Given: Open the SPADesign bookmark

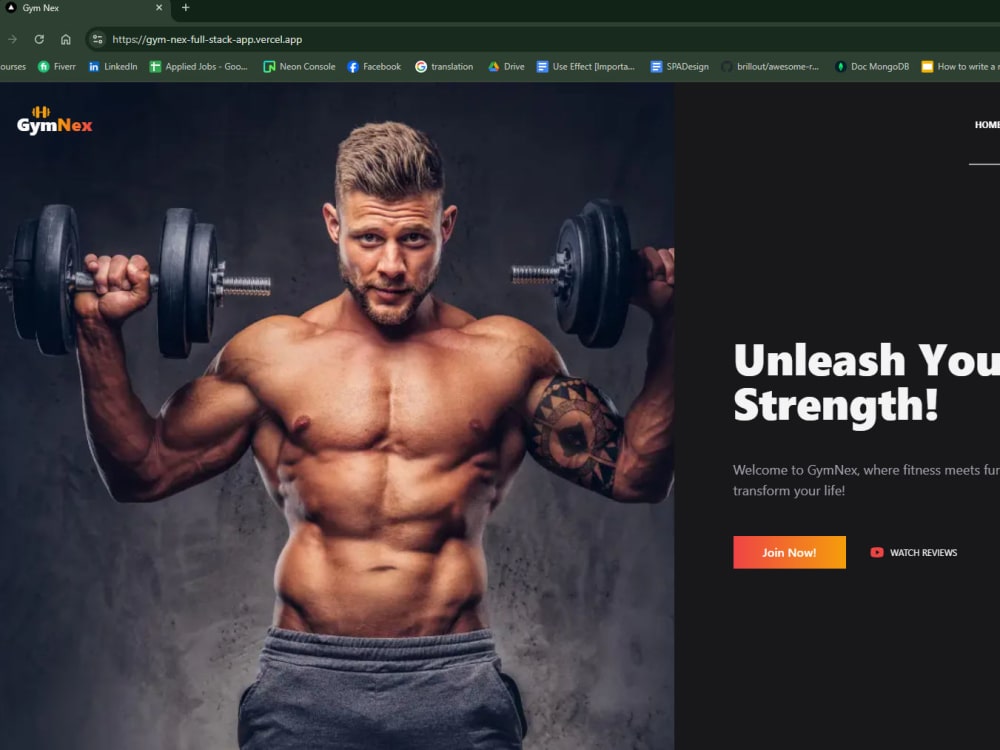Looking at the screenshot, I should point(680,66).
